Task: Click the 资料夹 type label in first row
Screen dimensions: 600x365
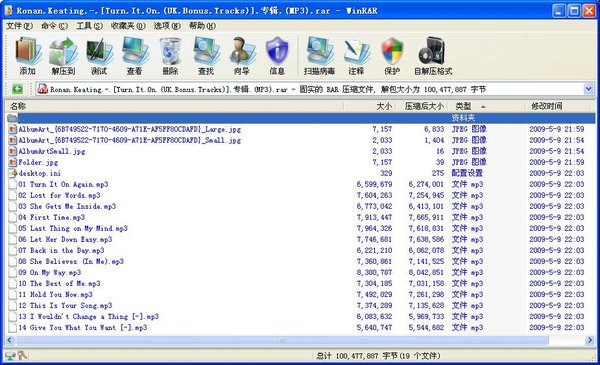Action: click(463, 118)
